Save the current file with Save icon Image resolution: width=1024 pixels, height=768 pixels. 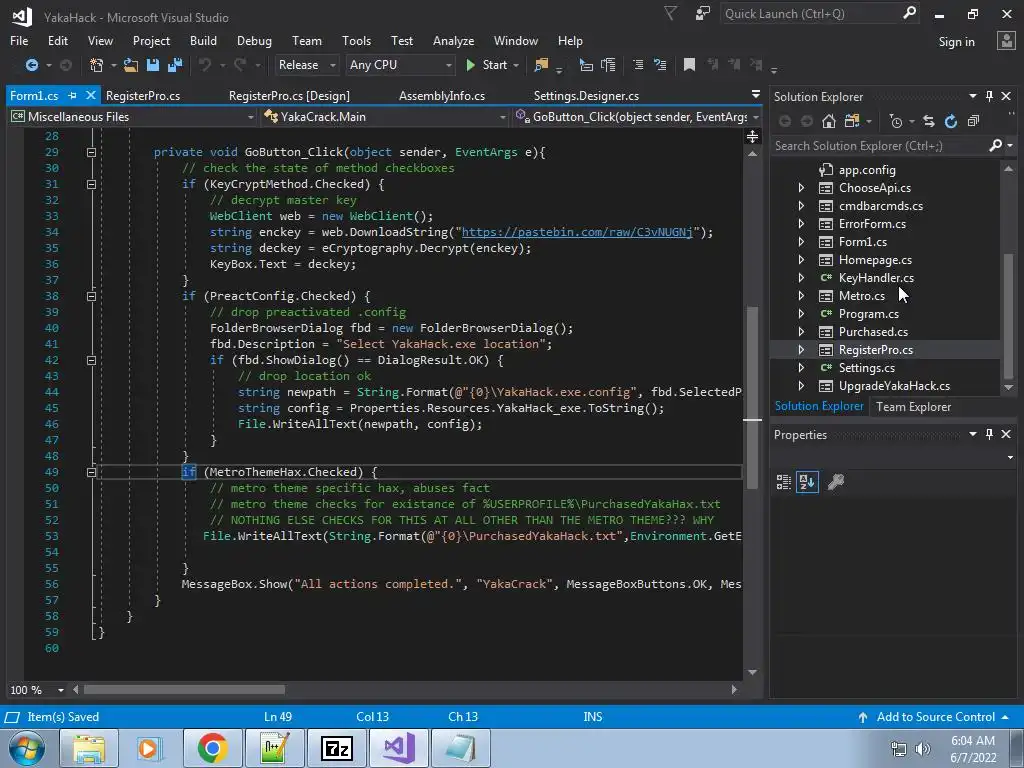(153, 65)
